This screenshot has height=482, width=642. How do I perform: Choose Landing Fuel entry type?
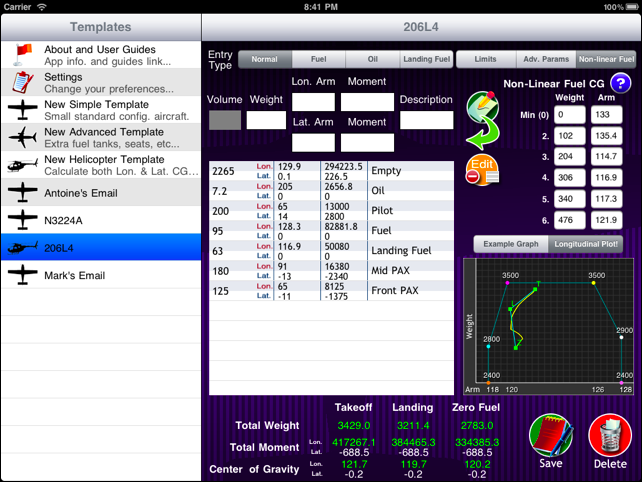coord(426,60)
